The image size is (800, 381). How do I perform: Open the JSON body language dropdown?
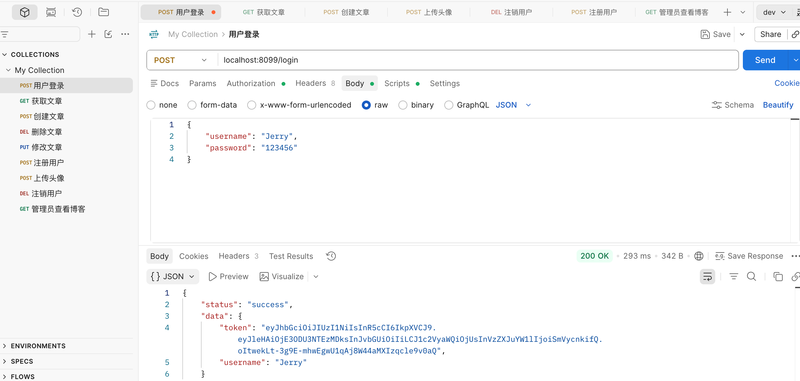tap(514, 105)
